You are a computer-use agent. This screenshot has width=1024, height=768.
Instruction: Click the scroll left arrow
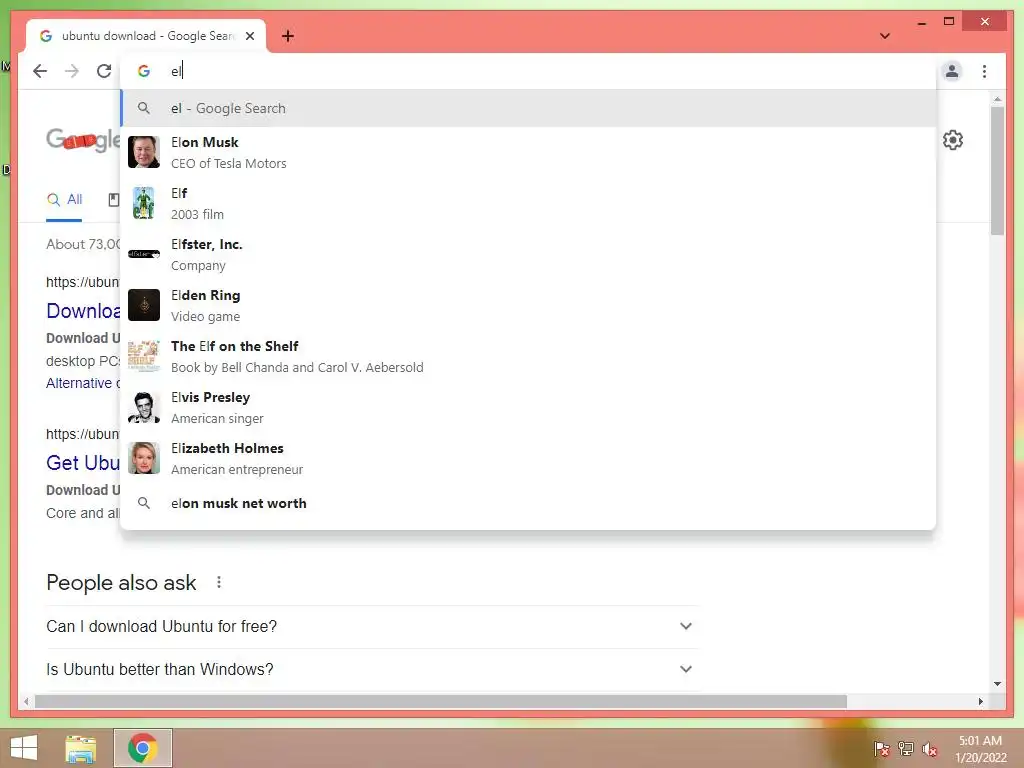pos(26,701)
